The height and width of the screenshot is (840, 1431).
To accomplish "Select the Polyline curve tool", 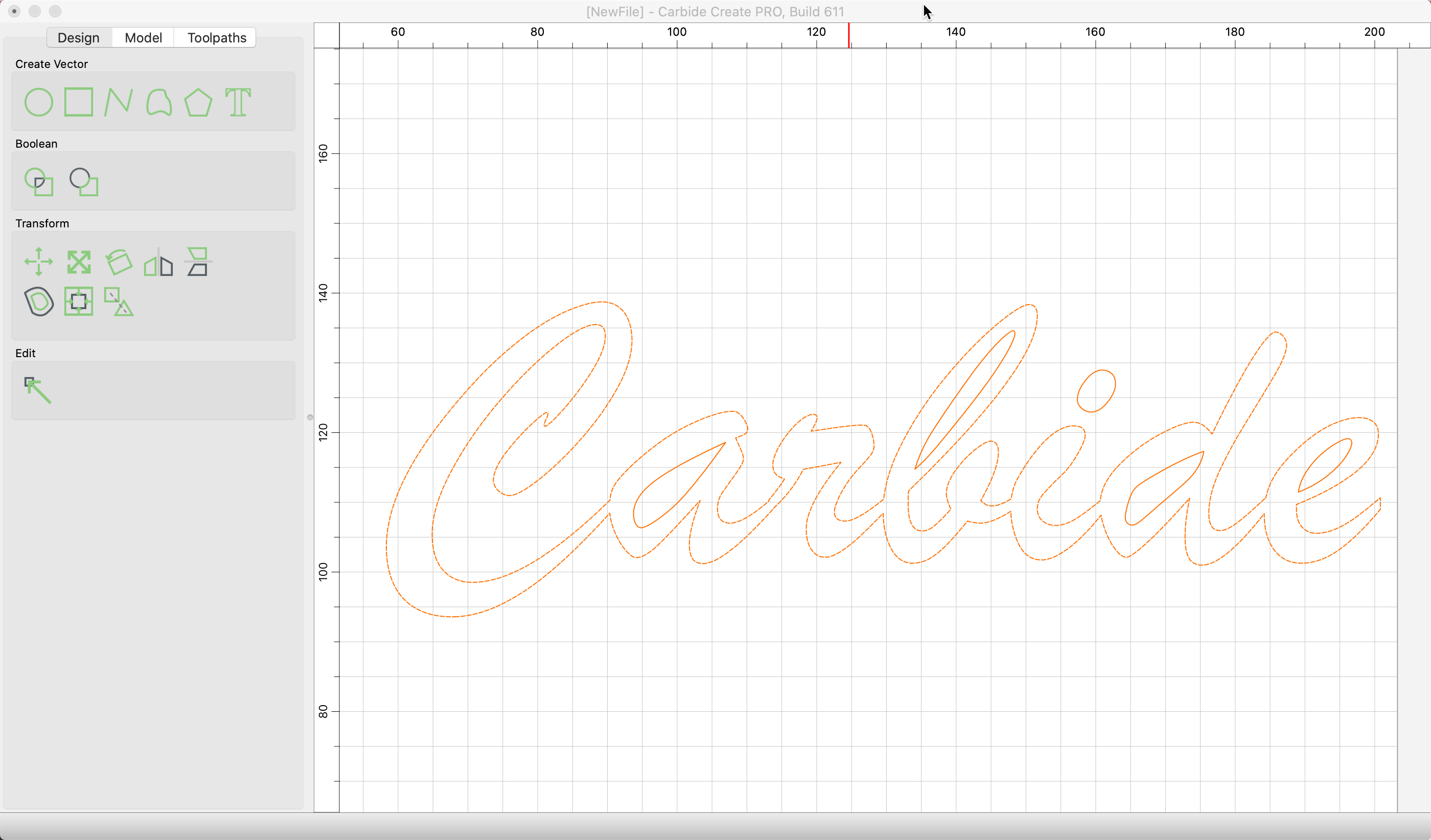I will 118,102.
